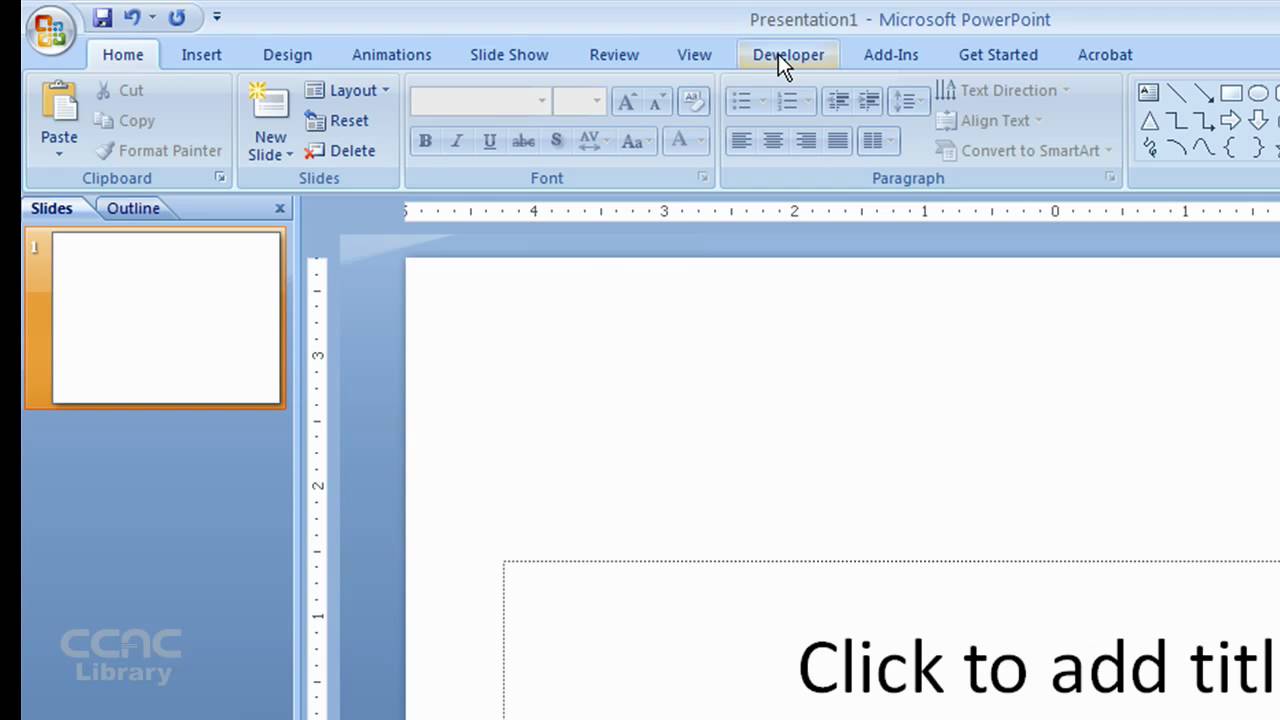
Task: Click the font name combo box
Action: click(x=480, y=101)
